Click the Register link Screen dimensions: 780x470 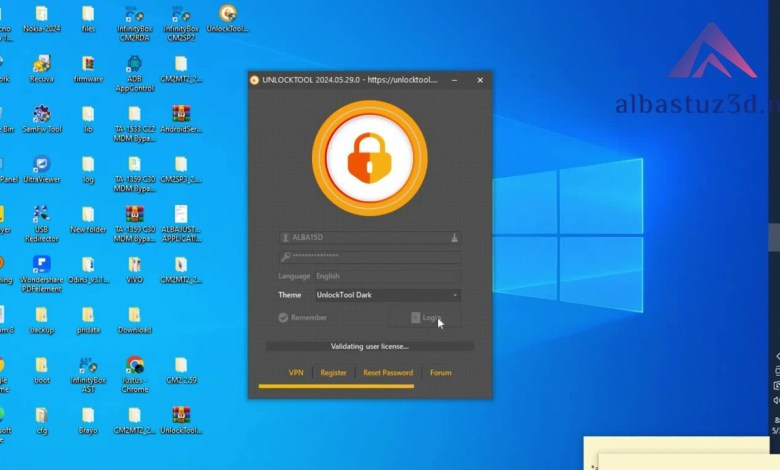tap(333, 373)
